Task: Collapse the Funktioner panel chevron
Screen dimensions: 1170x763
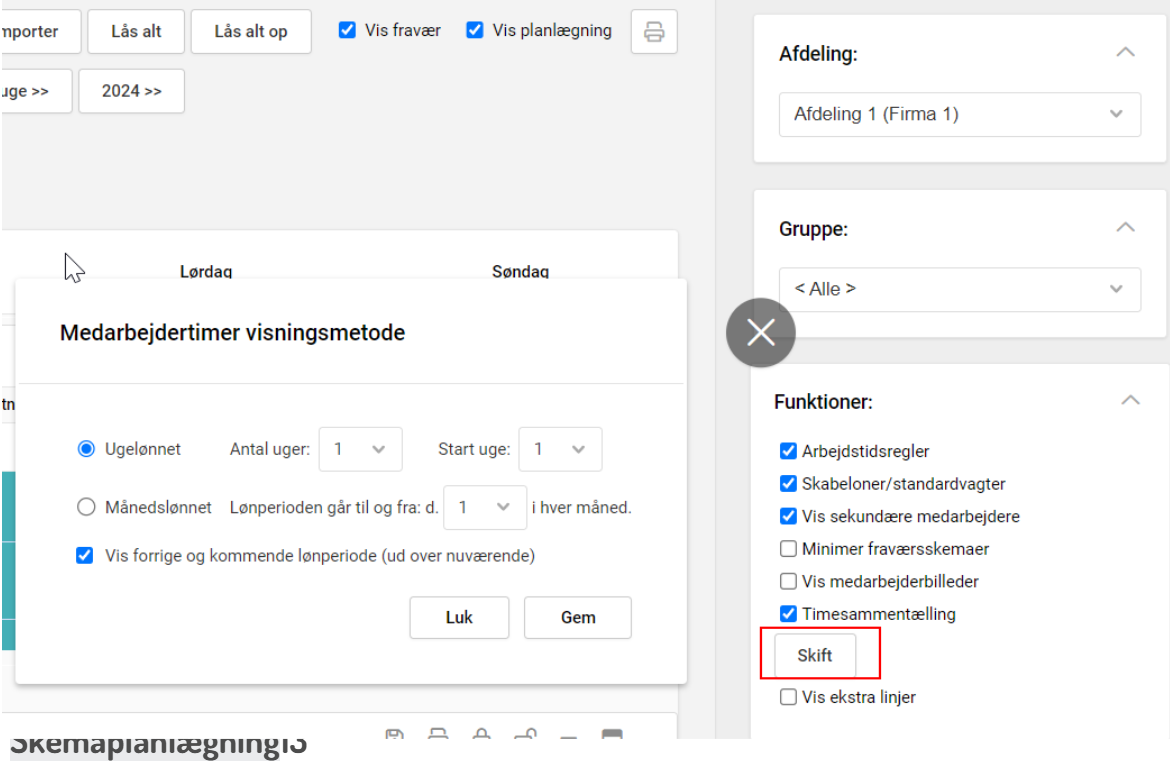Action: tap(1130, 401)
